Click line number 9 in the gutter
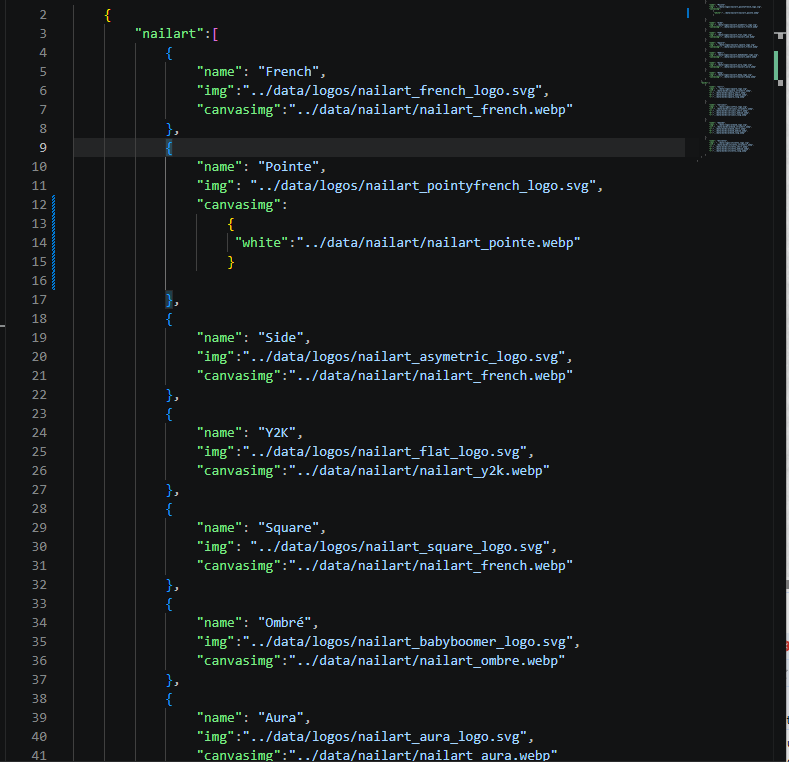The image size is (789, 762). [43, 148]
